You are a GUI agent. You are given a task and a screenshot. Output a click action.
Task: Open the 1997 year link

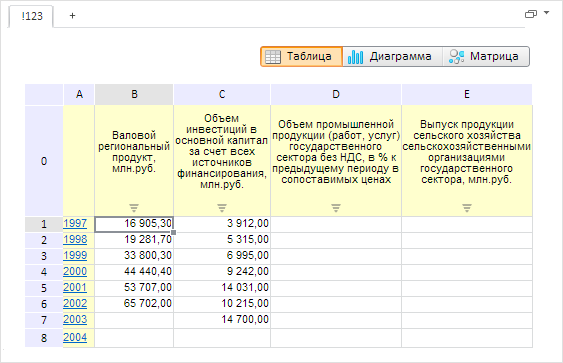(x=75, y=223)
